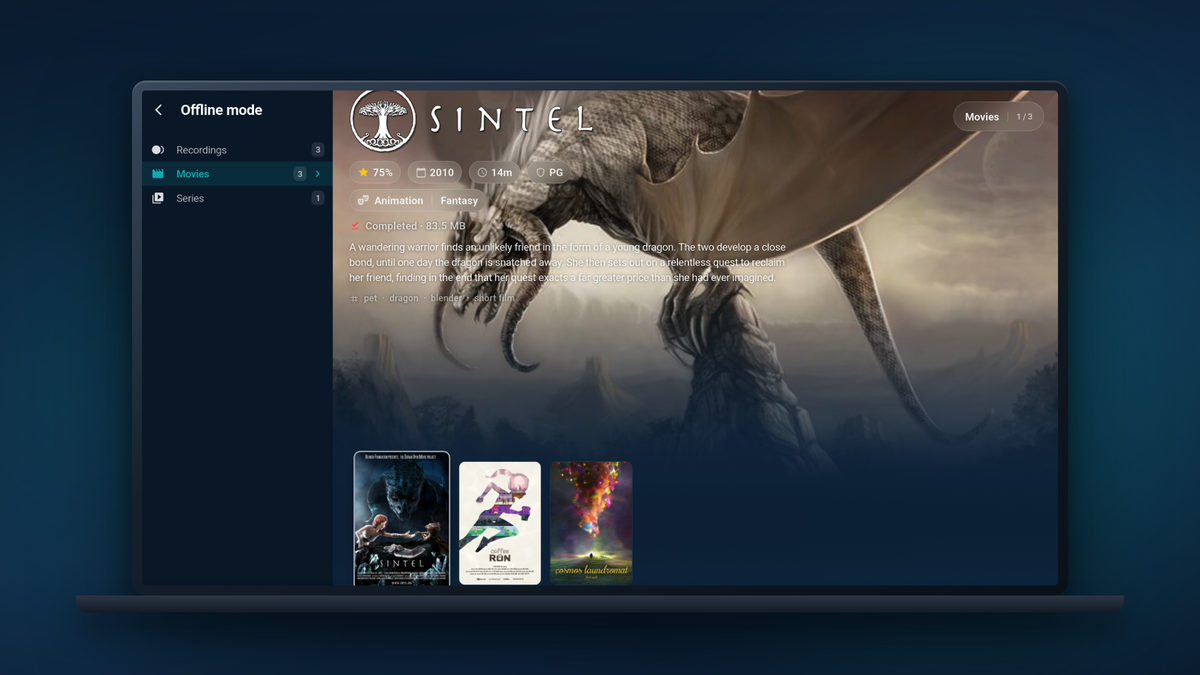Click the Movies count badge 3

pyautogui.click(x=299, y=174)
